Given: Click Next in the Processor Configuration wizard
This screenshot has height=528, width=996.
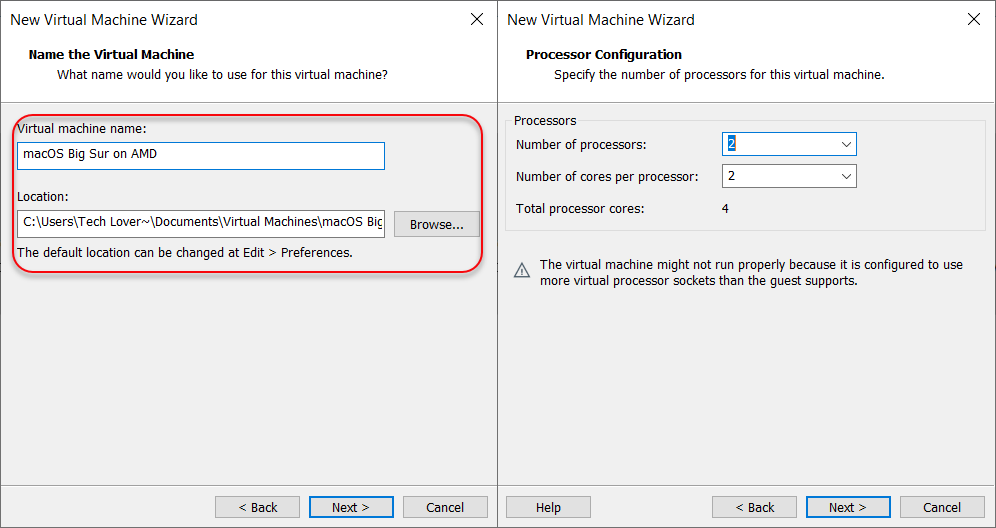Looking at the screenshot, I should click(848, 507).
